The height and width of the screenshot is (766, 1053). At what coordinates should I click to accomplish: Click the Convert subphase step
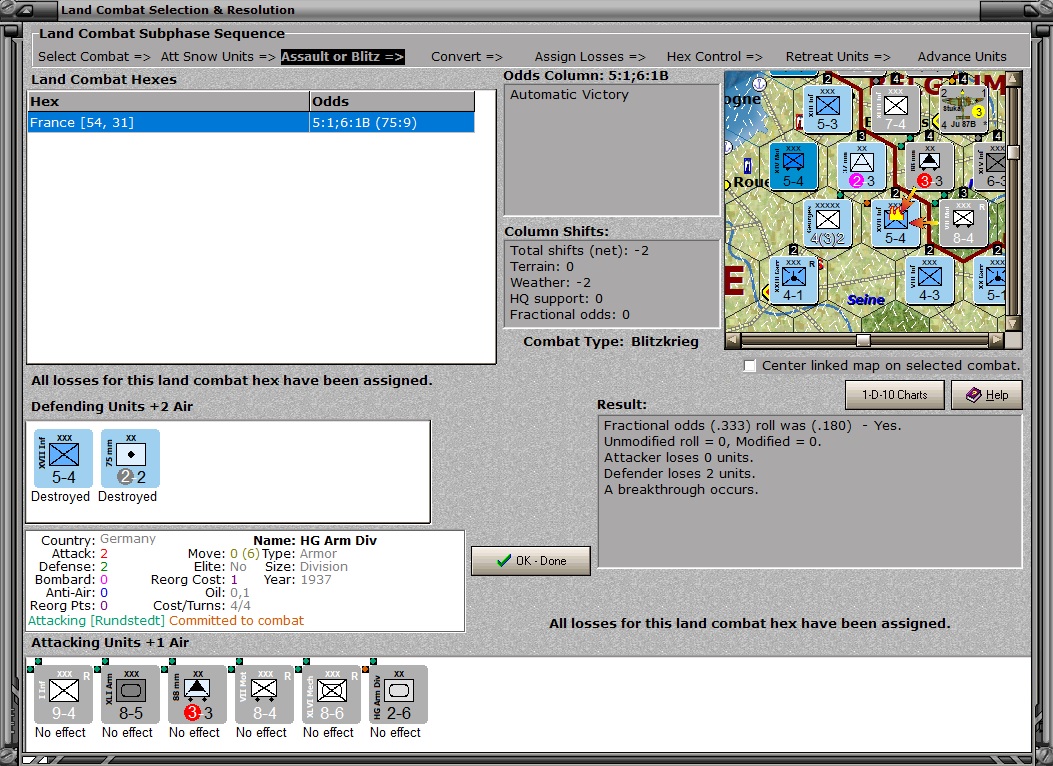click(467, 57)
